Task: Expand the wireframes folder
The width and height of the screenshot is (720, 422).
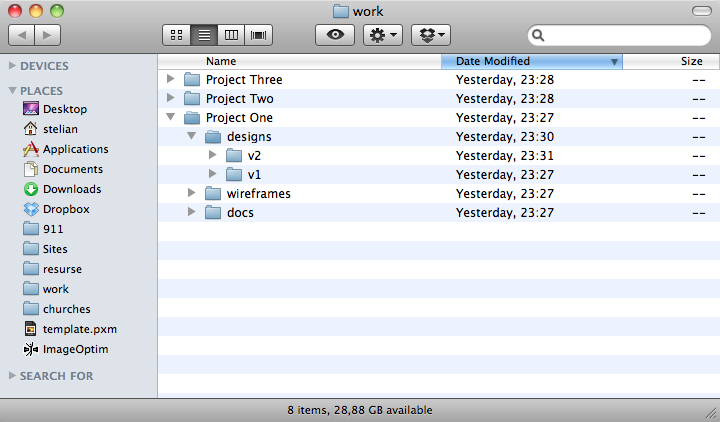Action: pos(191,193)
